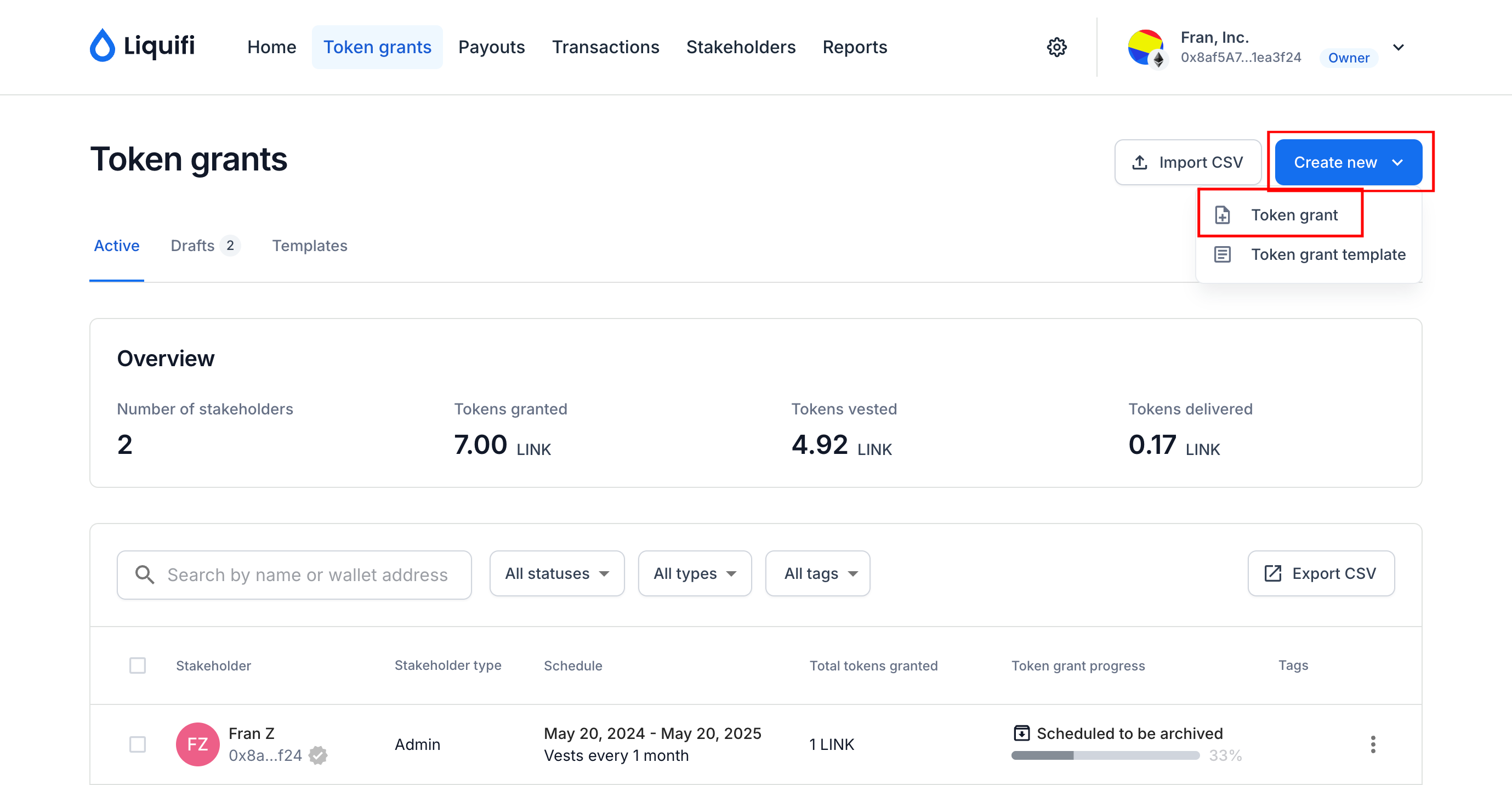Click the Import CSV button
This screenshot has width=1512, height=785.
[1187, 162]
